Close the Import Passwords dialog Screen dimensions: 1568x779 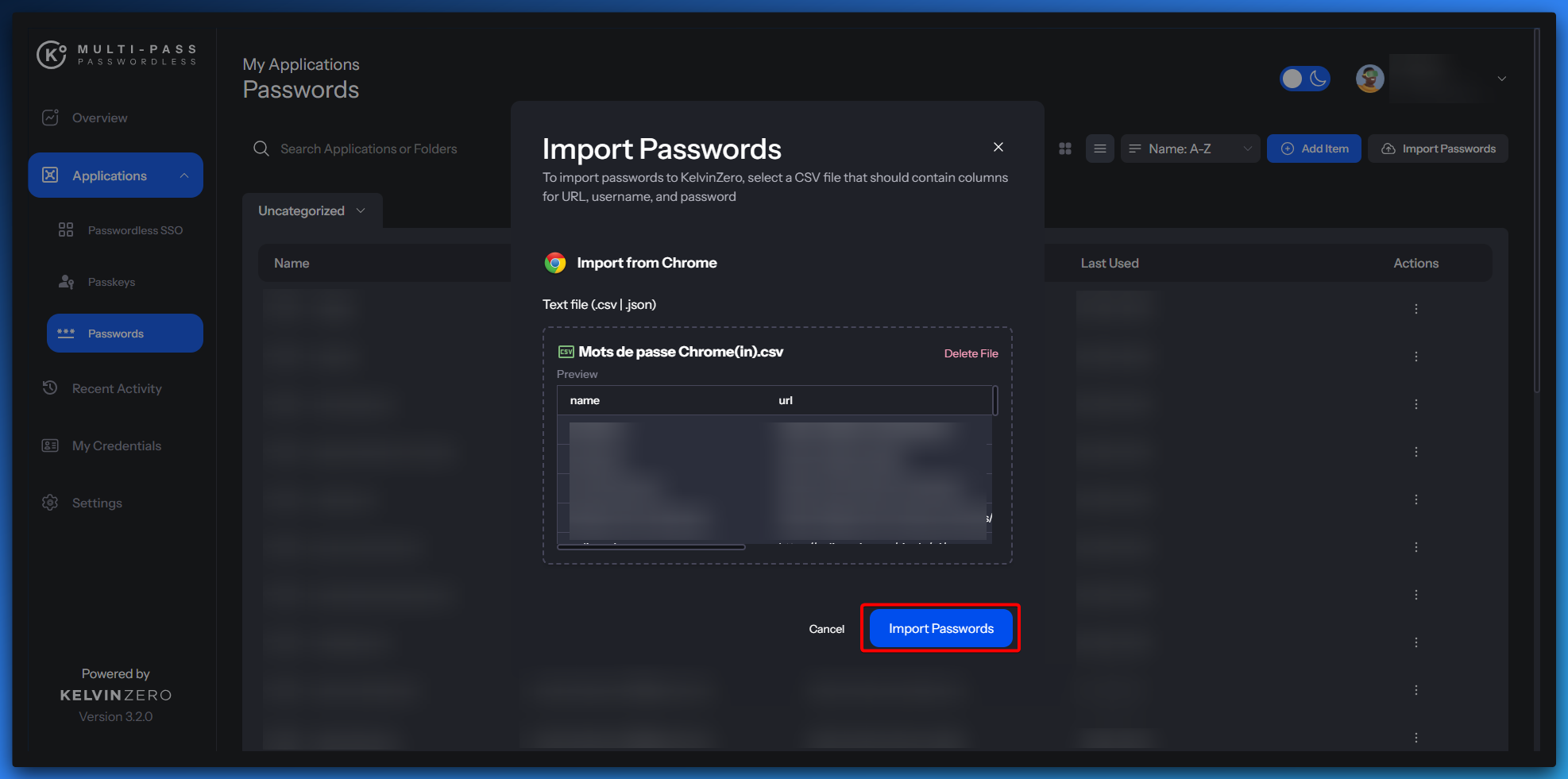coord(998,147)
